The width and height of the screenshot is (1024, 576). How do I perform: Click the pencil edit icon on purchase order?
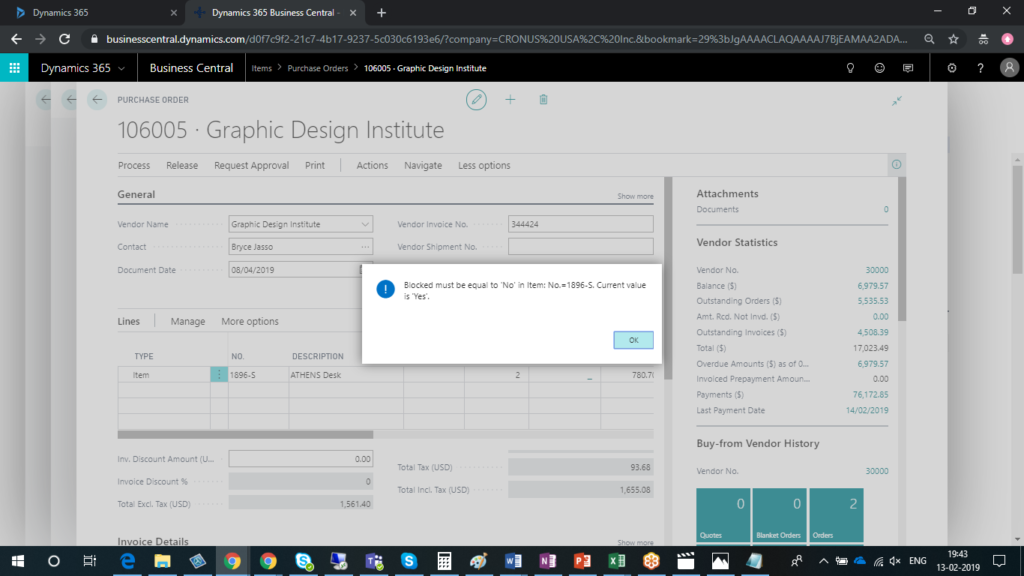click(x=477, y=100)
